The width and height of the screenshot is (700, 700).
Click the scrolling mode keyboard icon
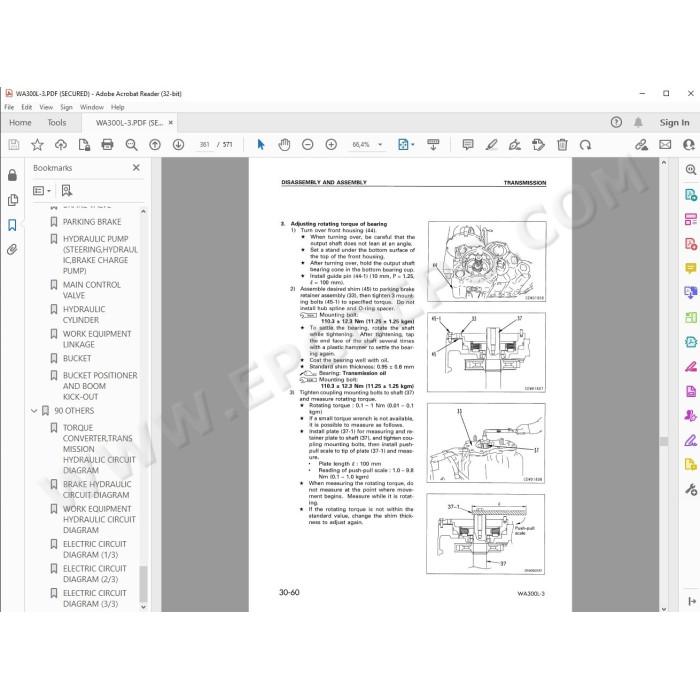[433, 145]
